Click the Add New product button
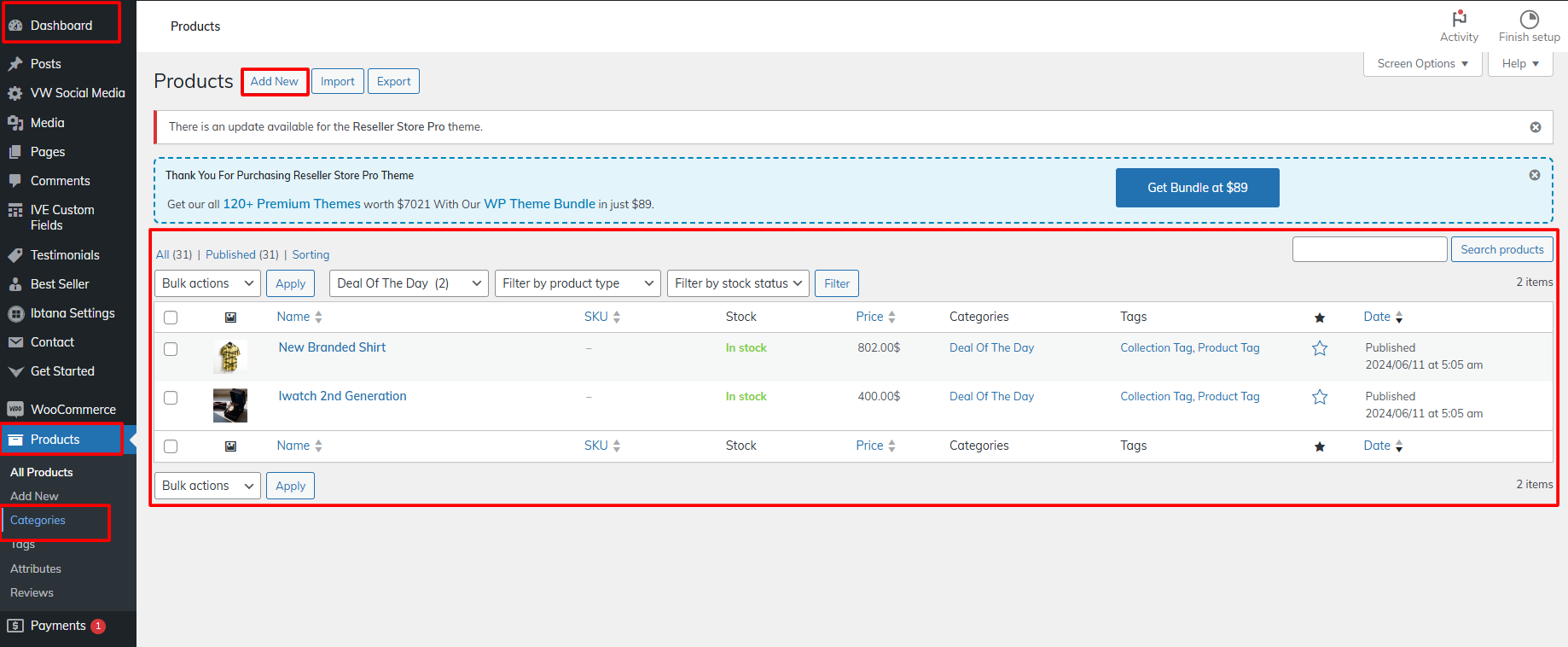Screen dimensions: 1568x647 pos(274,82)
